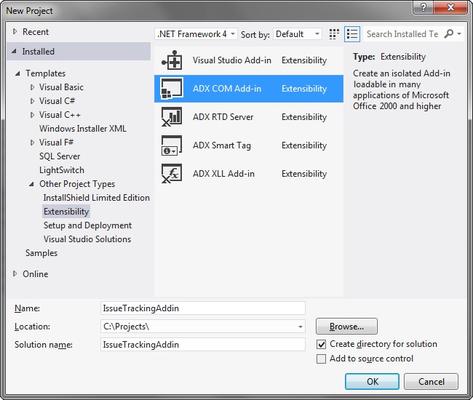Click the search magnifier icon

(449, 34)
